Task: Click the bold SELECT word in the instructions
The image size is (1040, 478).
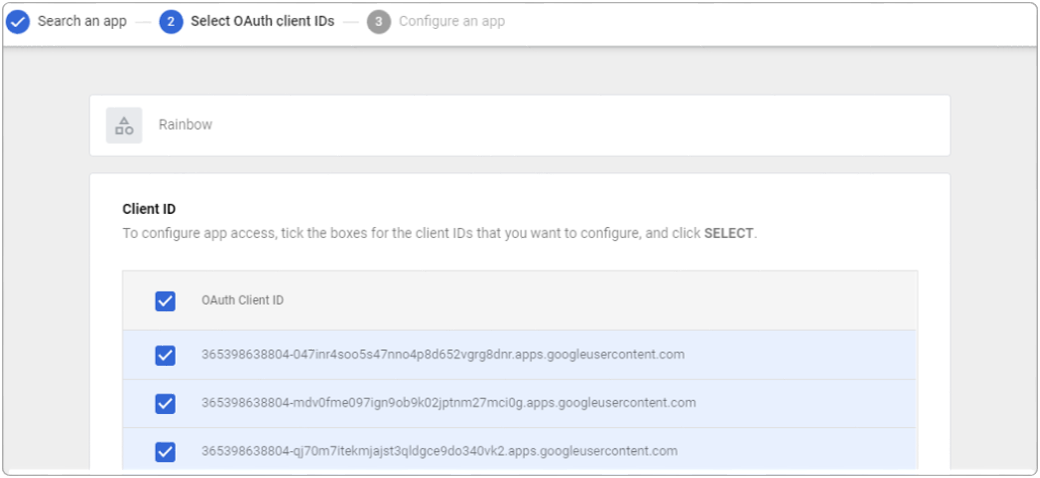Action: pos(729,233)
